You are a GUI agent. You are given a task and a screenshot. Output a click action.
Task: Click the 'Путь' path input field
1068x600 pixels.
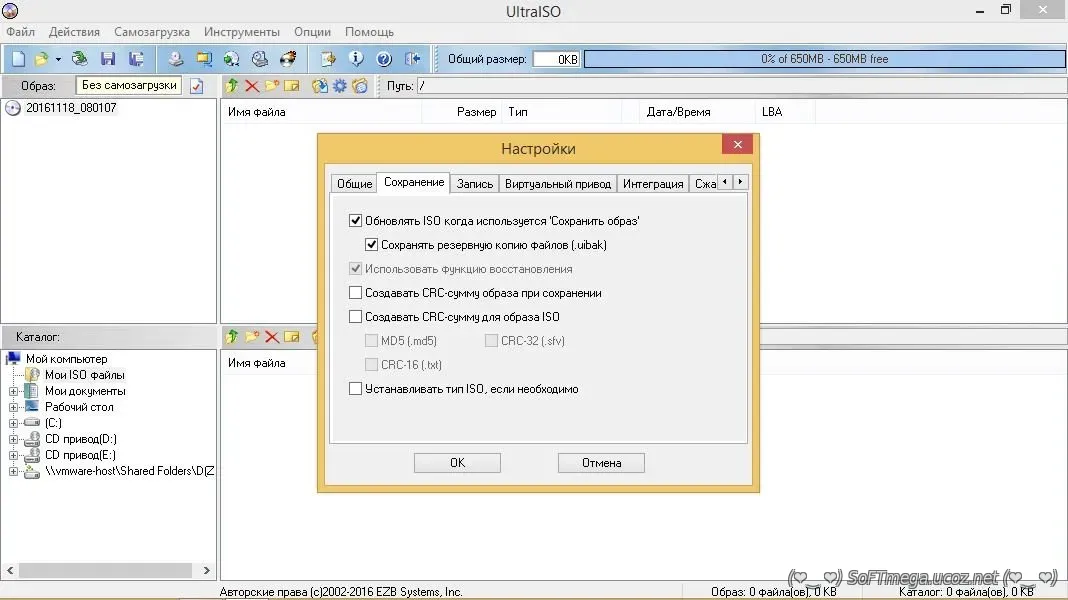point(740,86)
